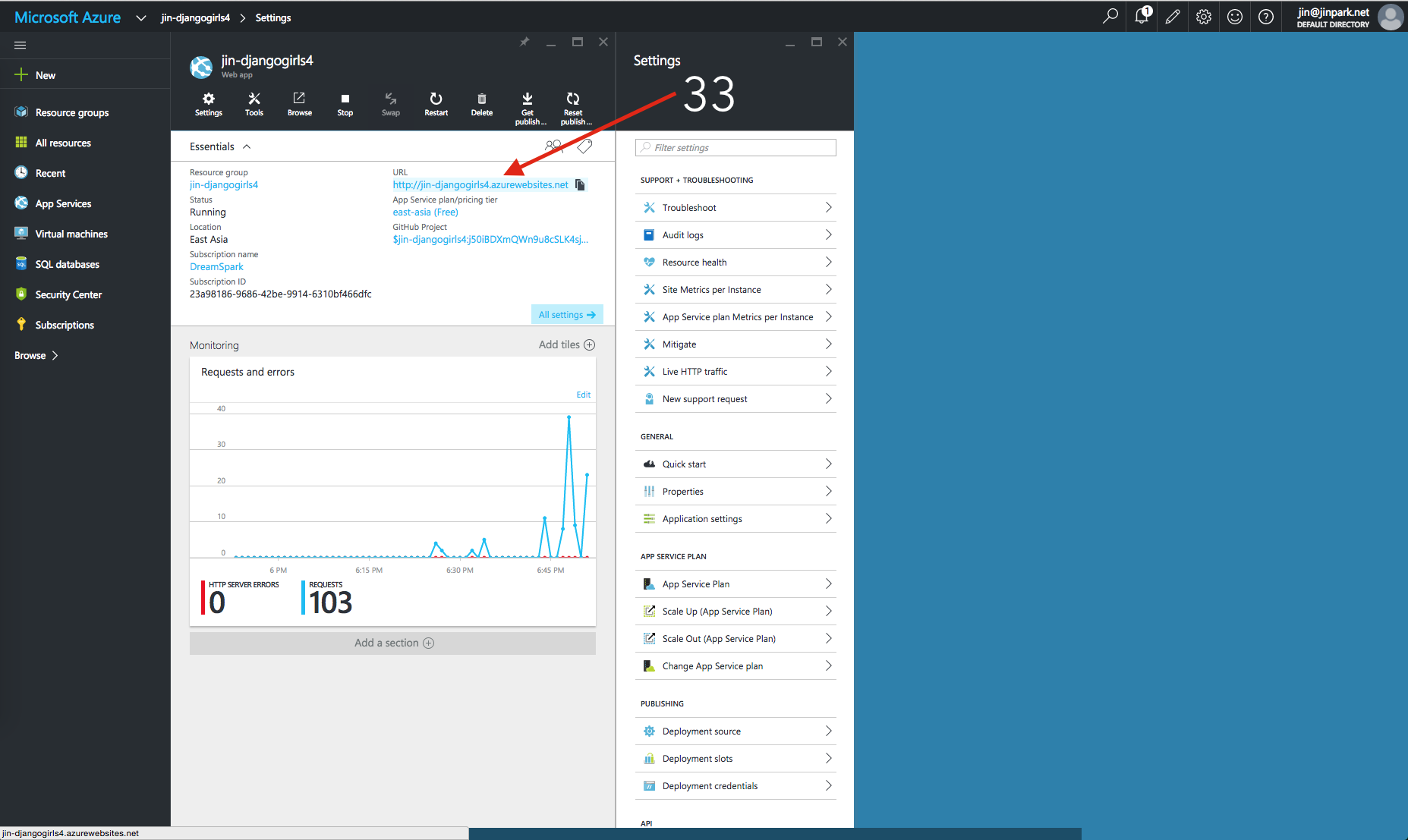The width and height of the screenshot is (1408, 840).
Task: Pin the jin-djangogirls4 blade
Action: (x=524, y=42)
